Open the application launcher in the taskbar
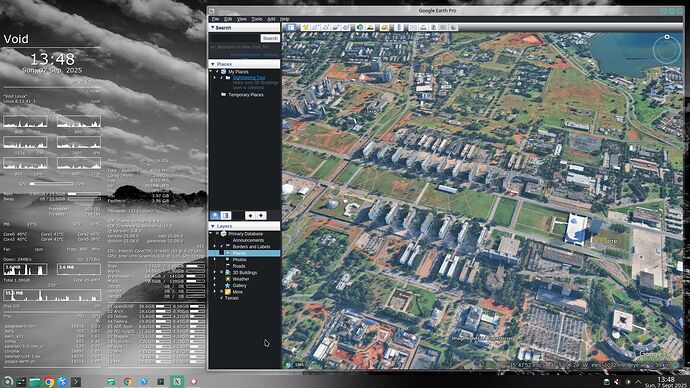 pyautogui.click(x=7, y=382)
